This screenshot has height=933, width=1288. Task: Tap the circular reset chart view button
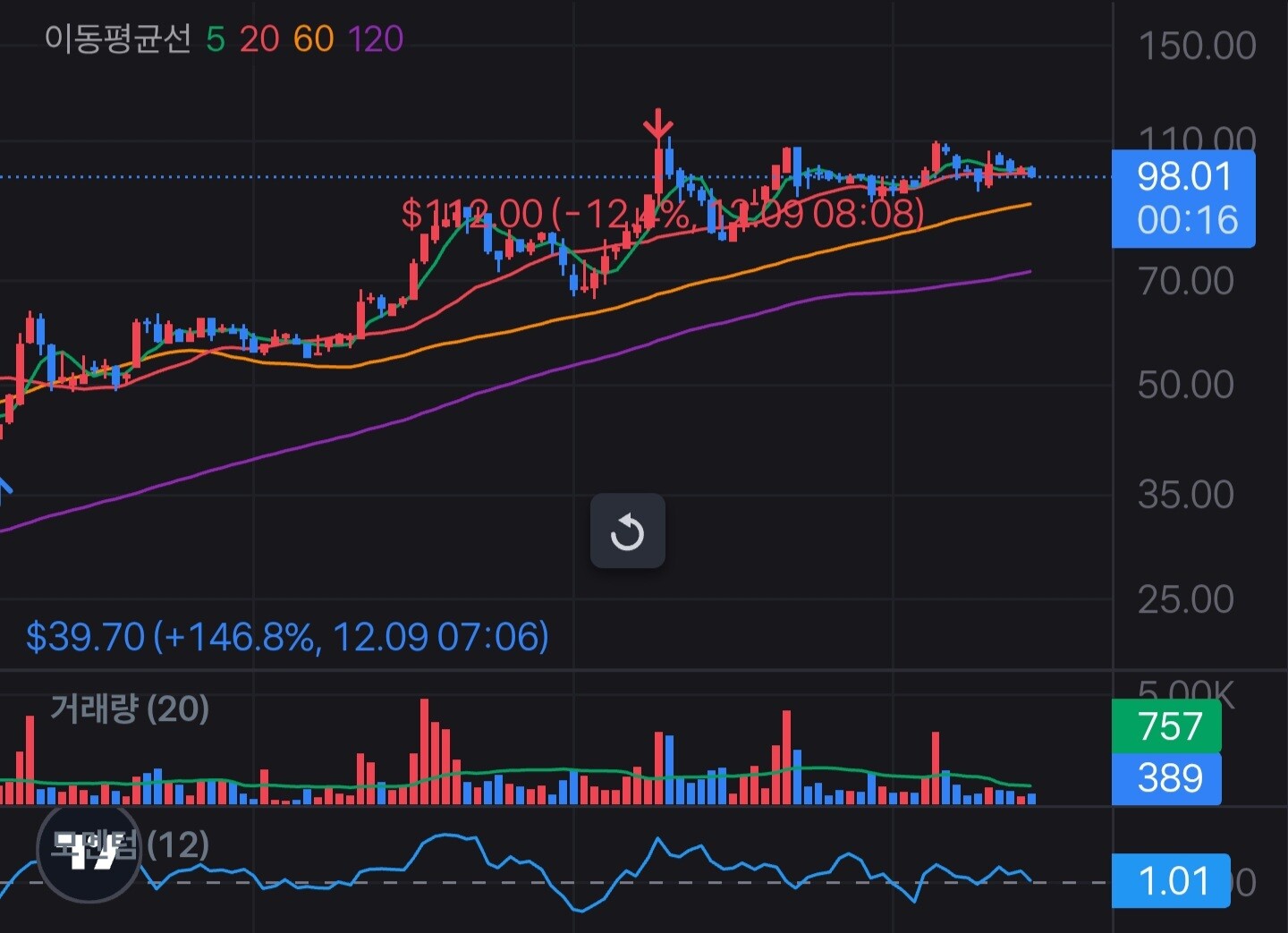(627, 530)
